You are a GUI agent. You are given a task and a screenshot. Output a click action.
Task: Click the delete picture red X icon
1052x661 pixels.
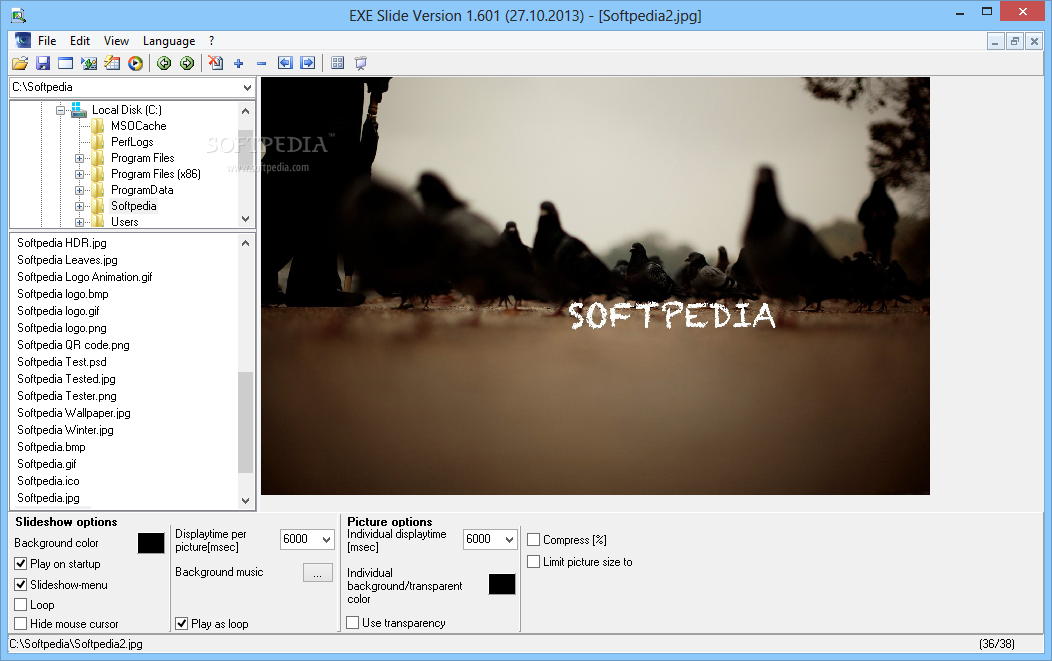[215, 63]
